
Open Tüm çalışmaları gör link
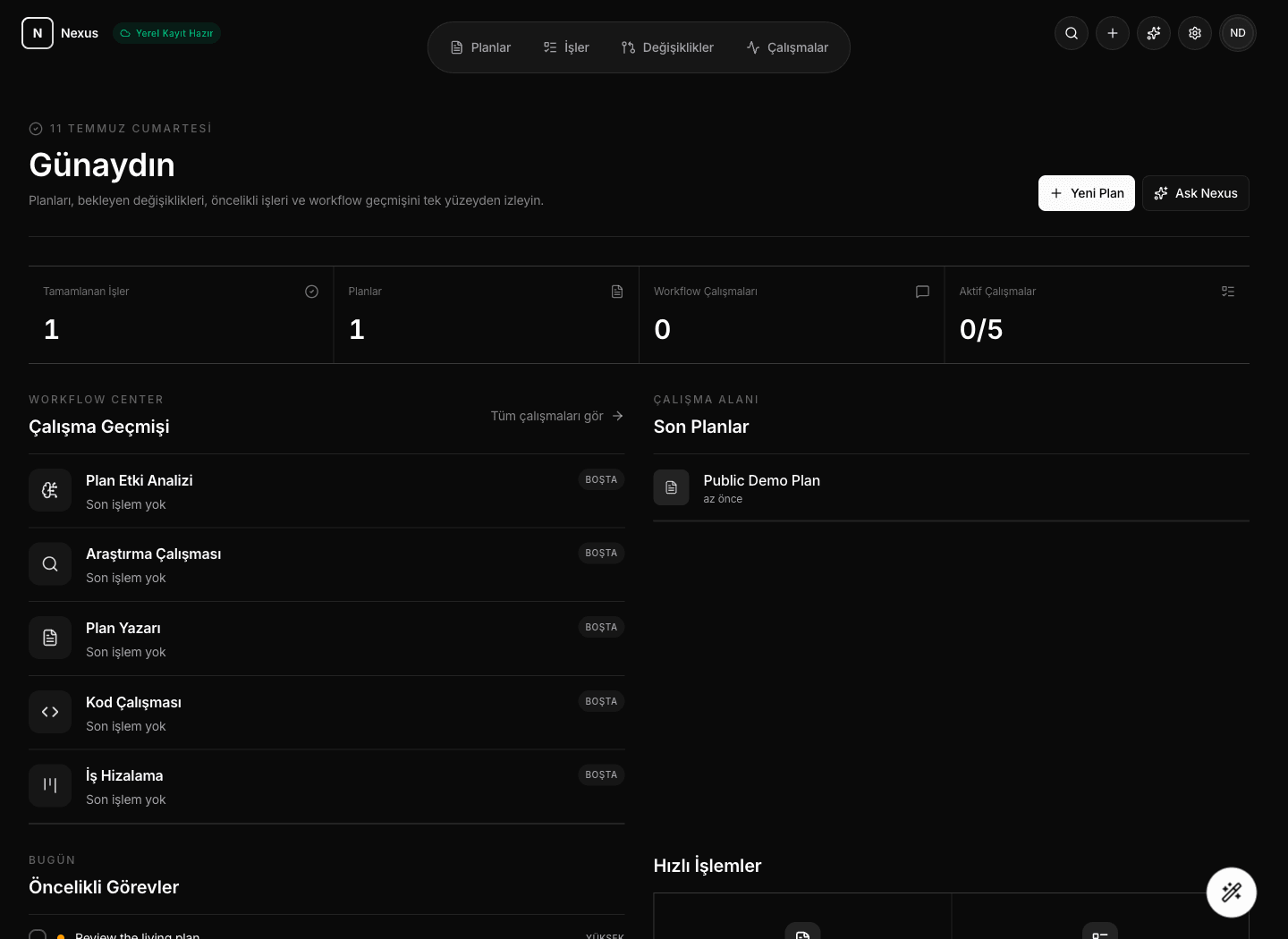click(556, 416)
